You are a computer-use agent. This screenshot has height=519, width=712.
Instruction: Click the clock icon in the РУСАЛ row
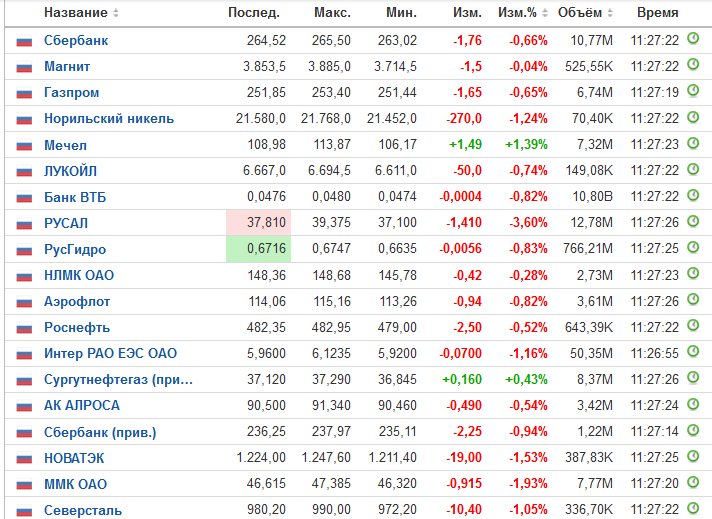tap(693, 221)
